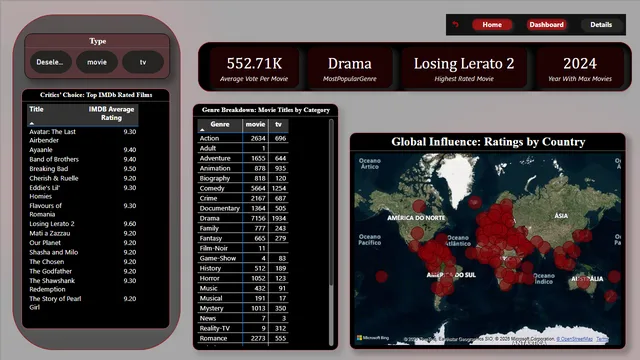Select Flavours of Romania row
The height and width of the screenshot is (360, 640).
(82, 210)
